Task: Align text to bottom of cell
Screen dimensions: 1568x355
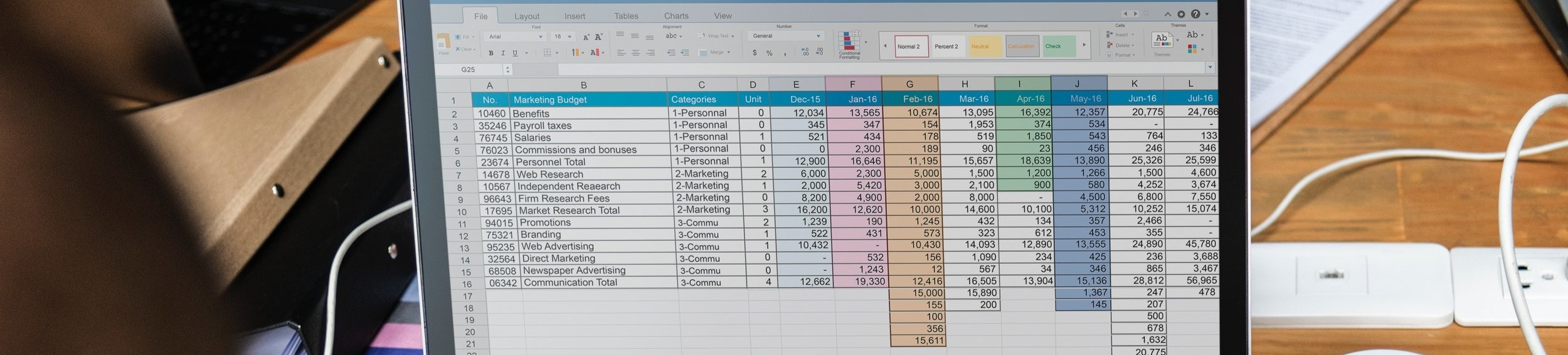Action: [x=650, y=38]
